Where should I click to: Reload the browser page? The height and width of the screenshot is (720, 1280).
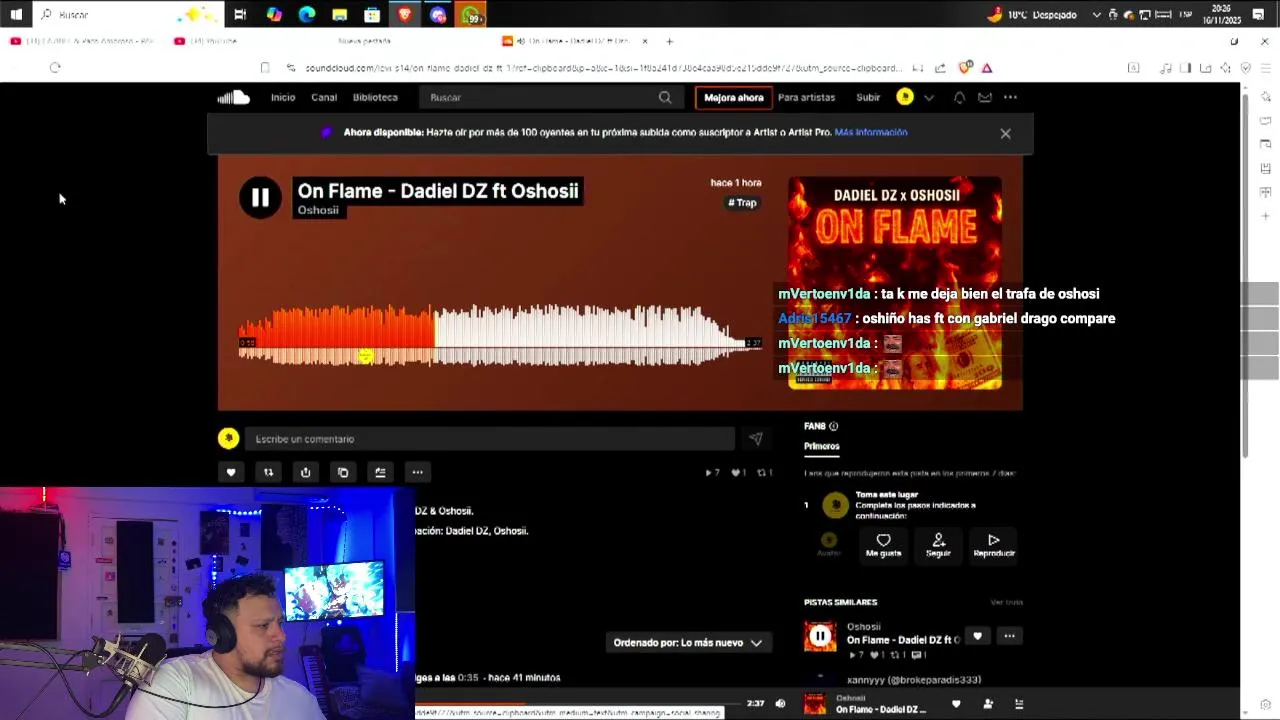[55, 68]
